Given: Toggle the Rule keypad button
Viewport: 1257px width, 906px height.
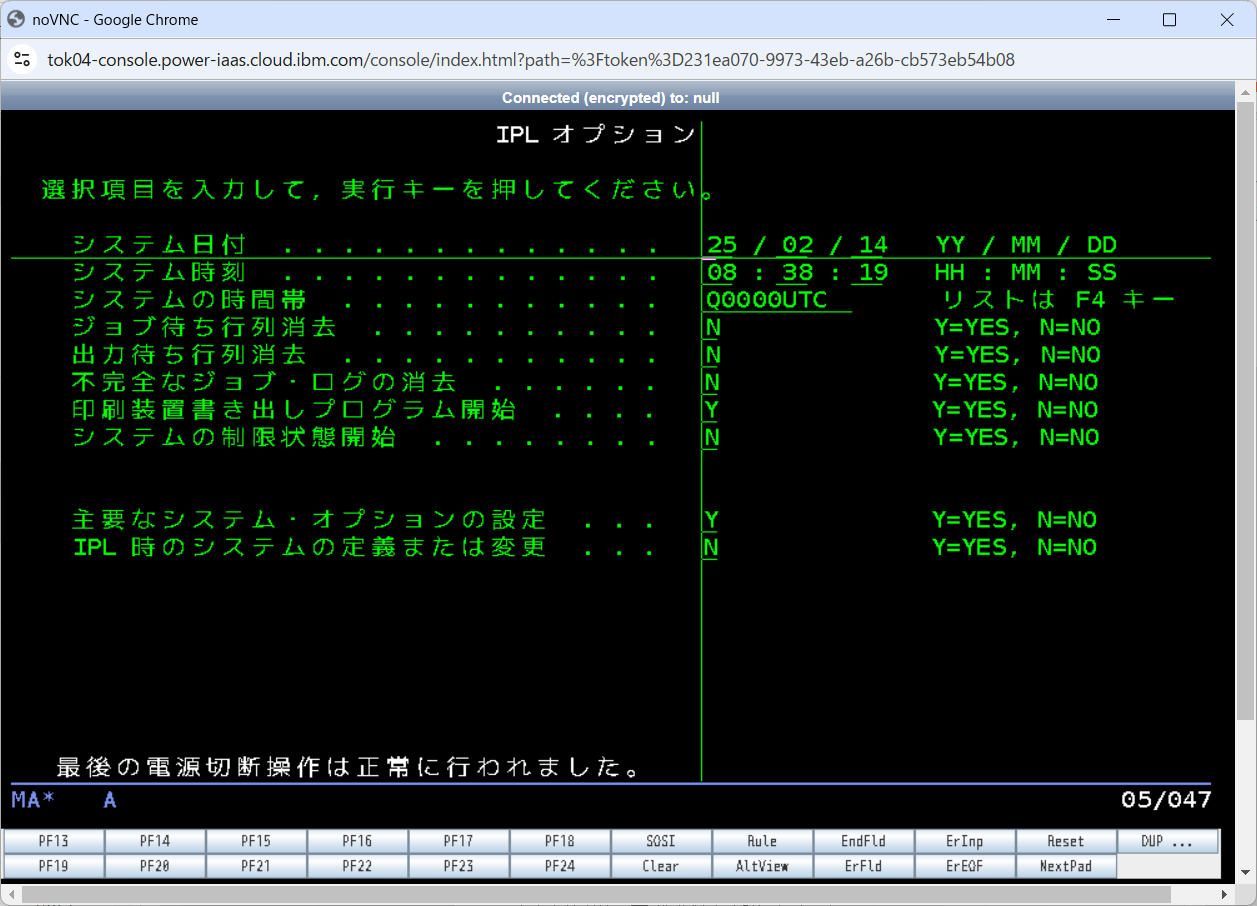Looking at the screenshot, I should 762,841.
